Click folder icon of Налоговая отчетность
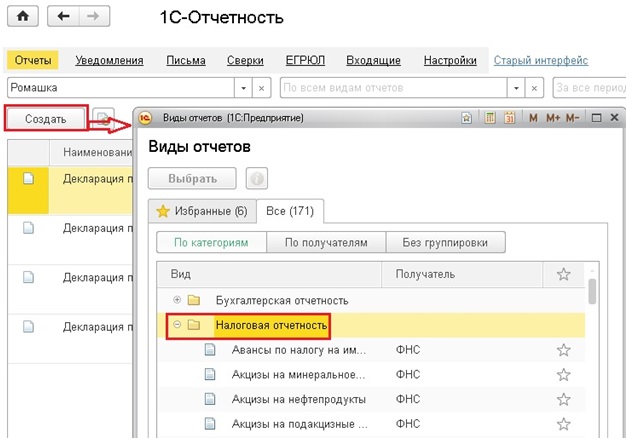This screenshot has height=440, width=627. [194, 325]
